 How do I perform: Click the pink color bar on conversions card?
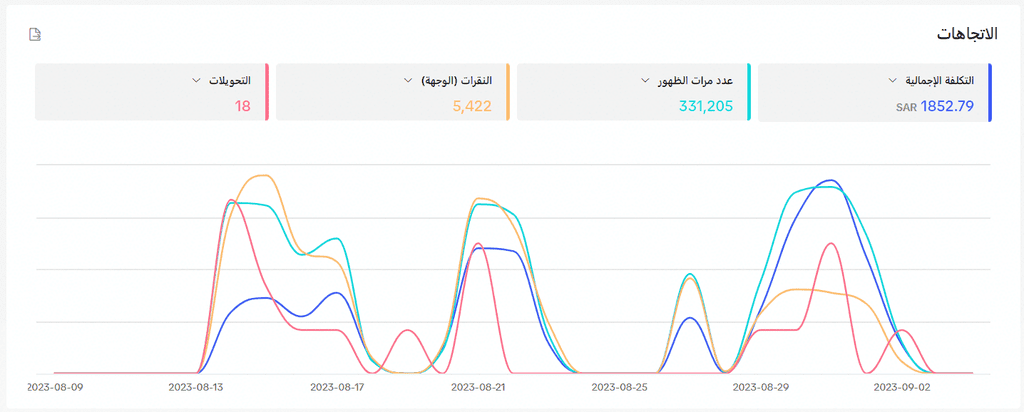(267, 93)
